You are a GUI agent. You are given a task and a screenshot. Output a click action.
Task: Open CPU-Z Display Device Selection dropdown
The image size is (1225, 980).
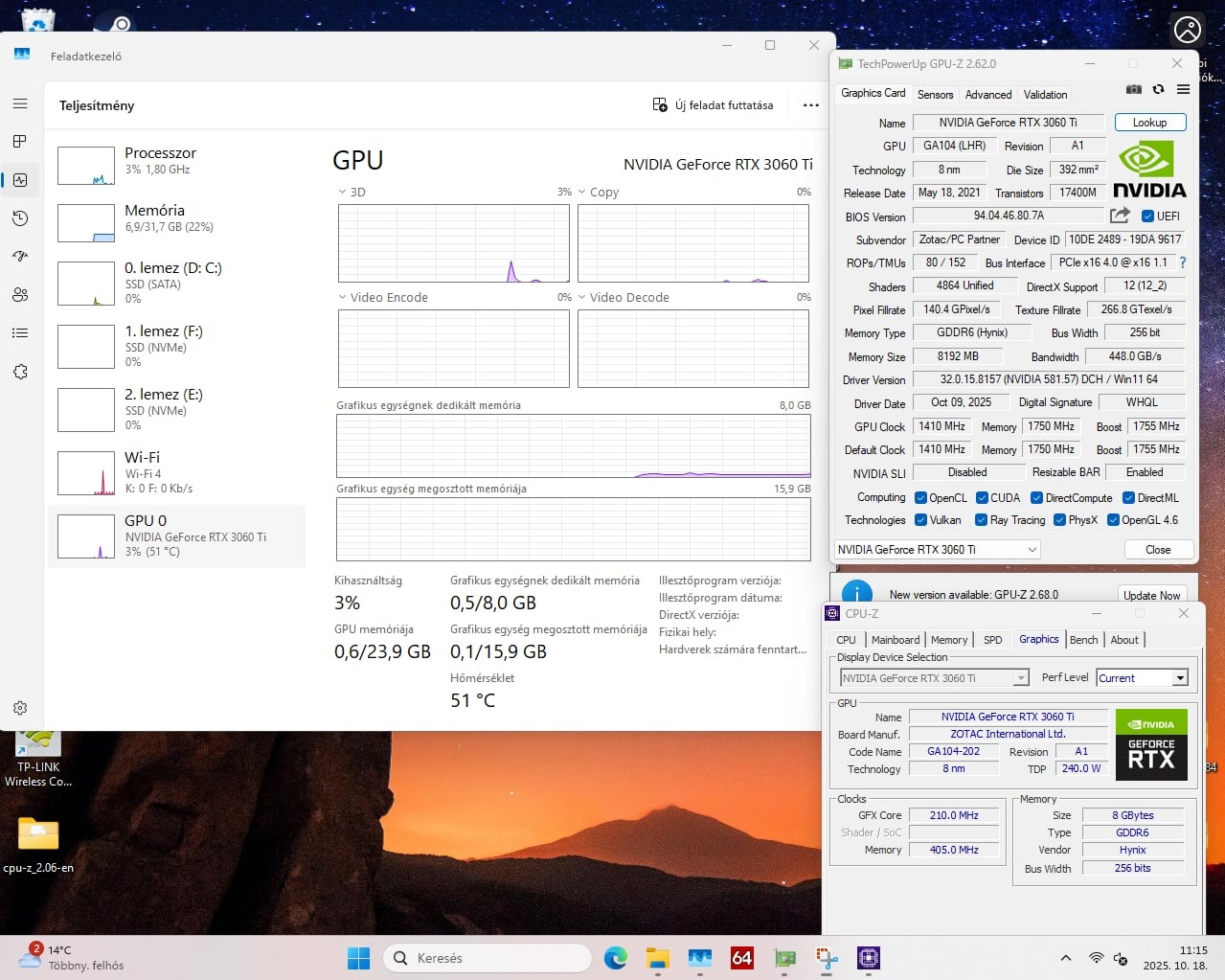tap(934, 678)
